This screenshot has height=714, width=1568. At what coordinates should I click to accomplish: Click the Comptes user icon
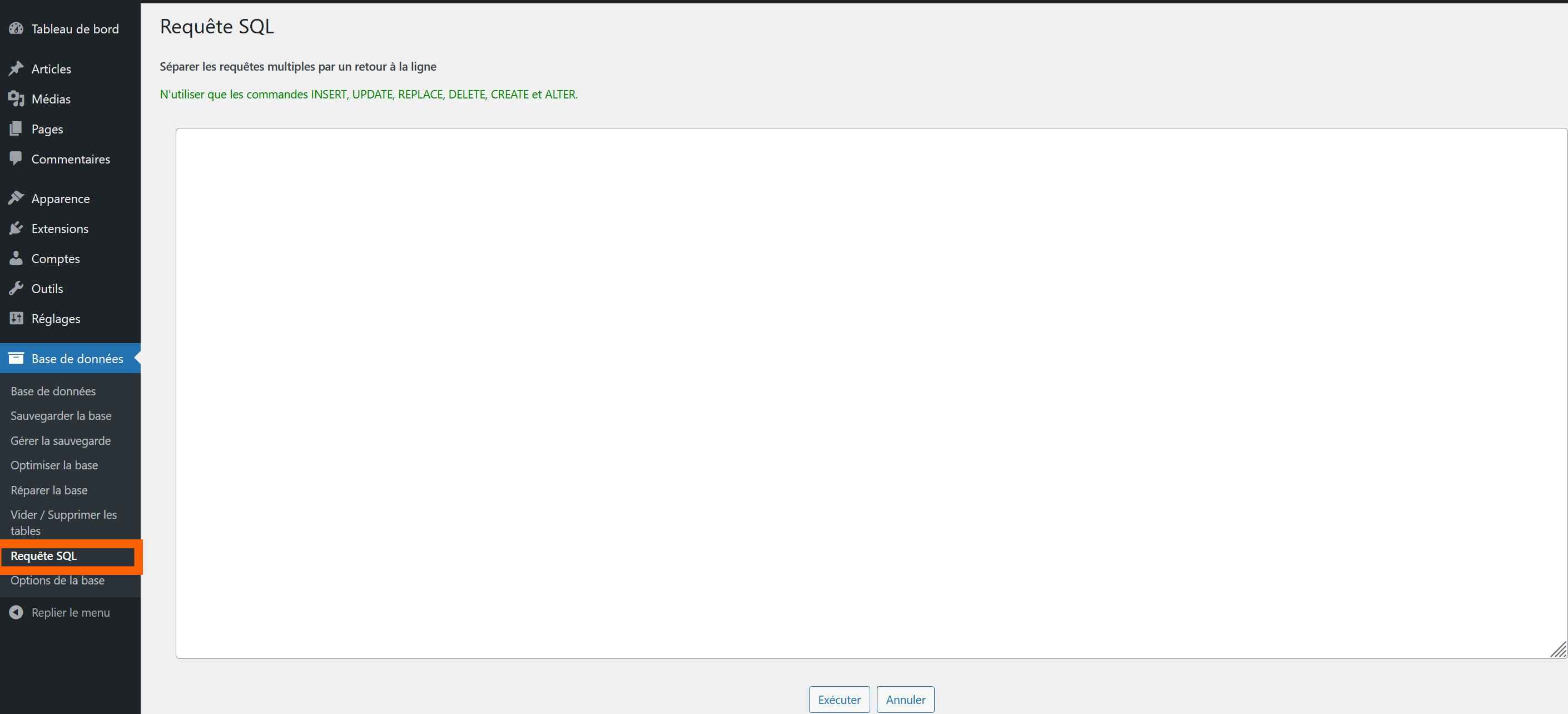[17, 259]
